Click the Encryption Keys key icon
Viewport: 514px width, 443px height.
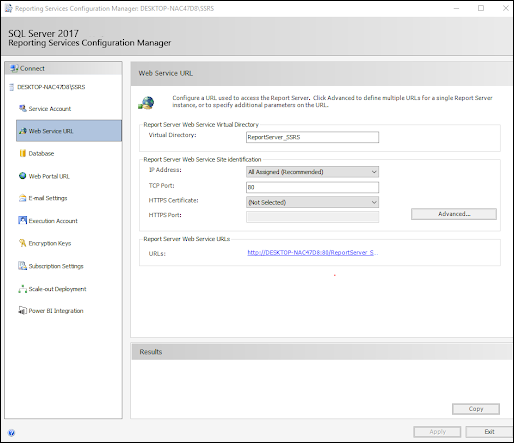tap(22, 243)
